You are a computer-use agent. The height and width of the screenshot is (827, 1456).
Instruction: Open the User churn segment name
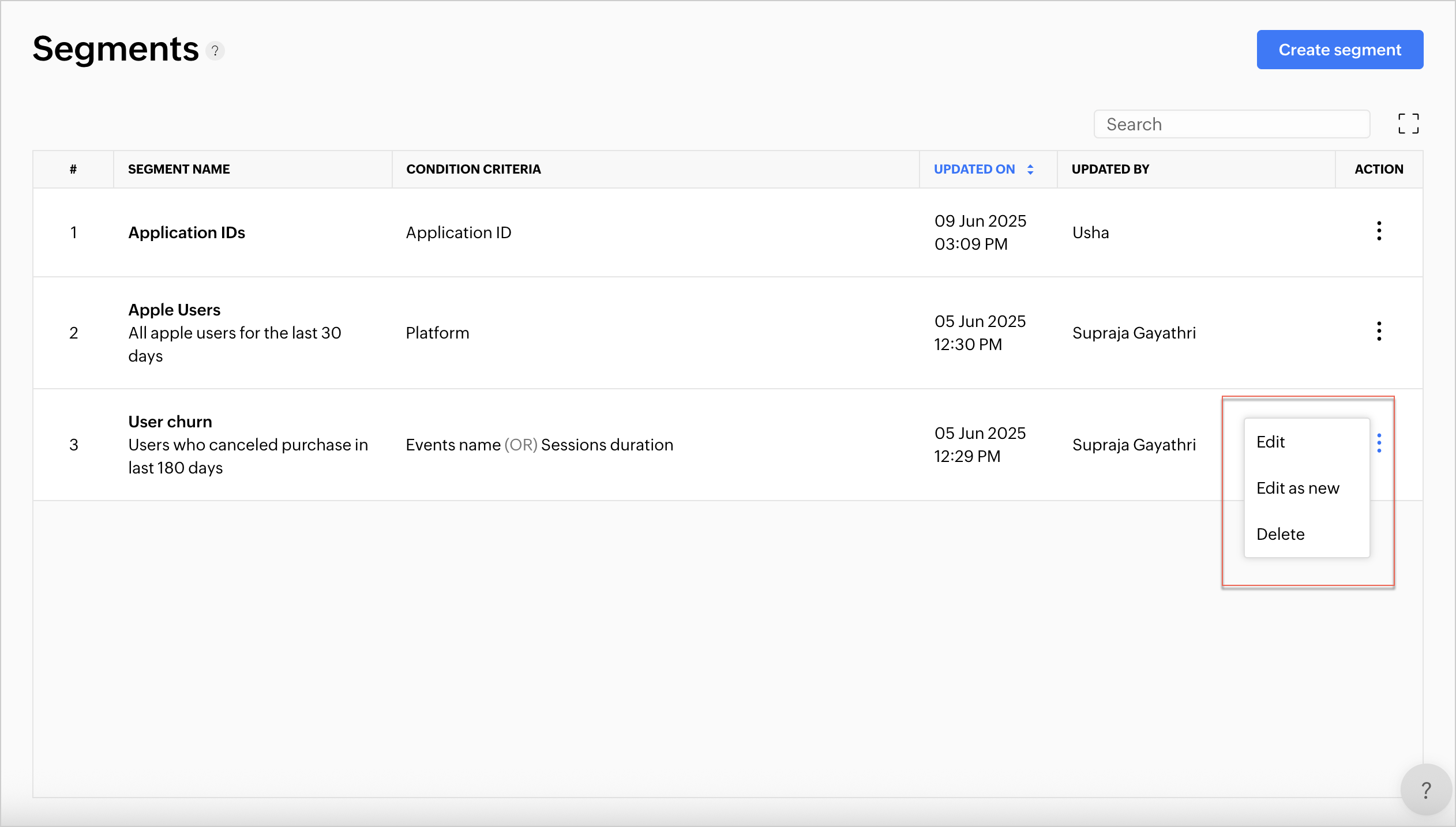[x=170, y=422]
